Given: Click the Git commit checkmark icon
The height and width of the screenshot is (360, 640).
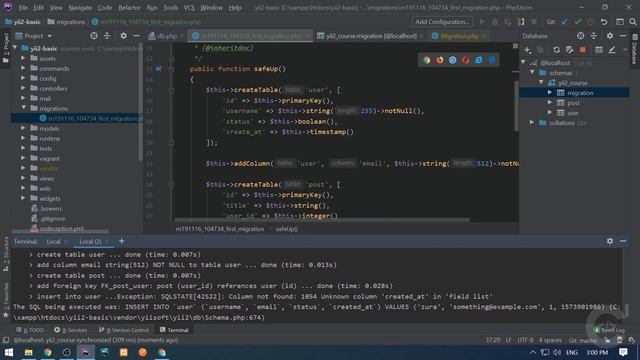Looking at the screenshot, I should tap(577, 22).
